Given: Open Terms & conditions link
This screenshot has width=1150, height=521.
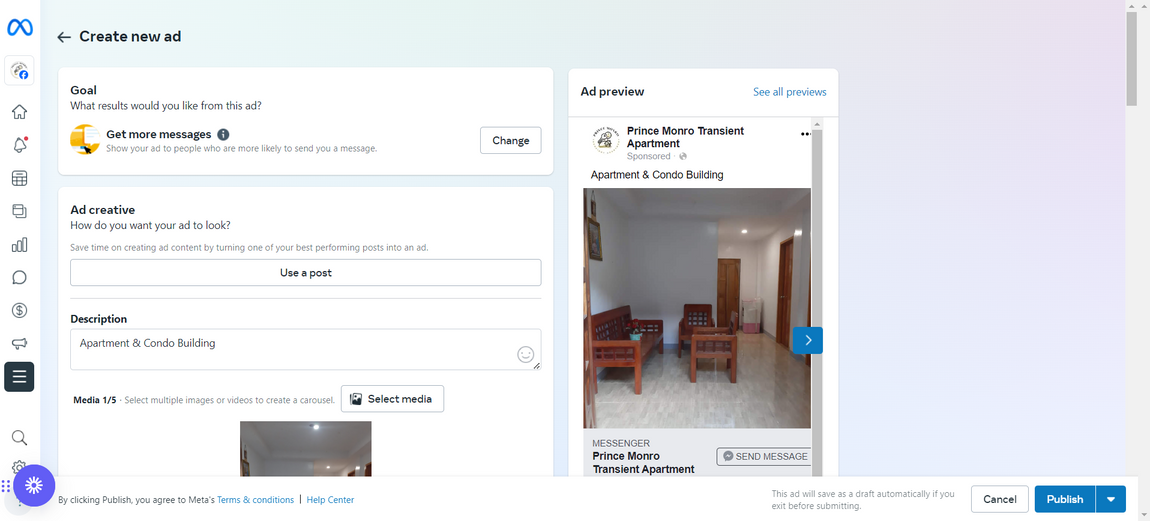Looking at the screenshot, I should pos(255,500).
